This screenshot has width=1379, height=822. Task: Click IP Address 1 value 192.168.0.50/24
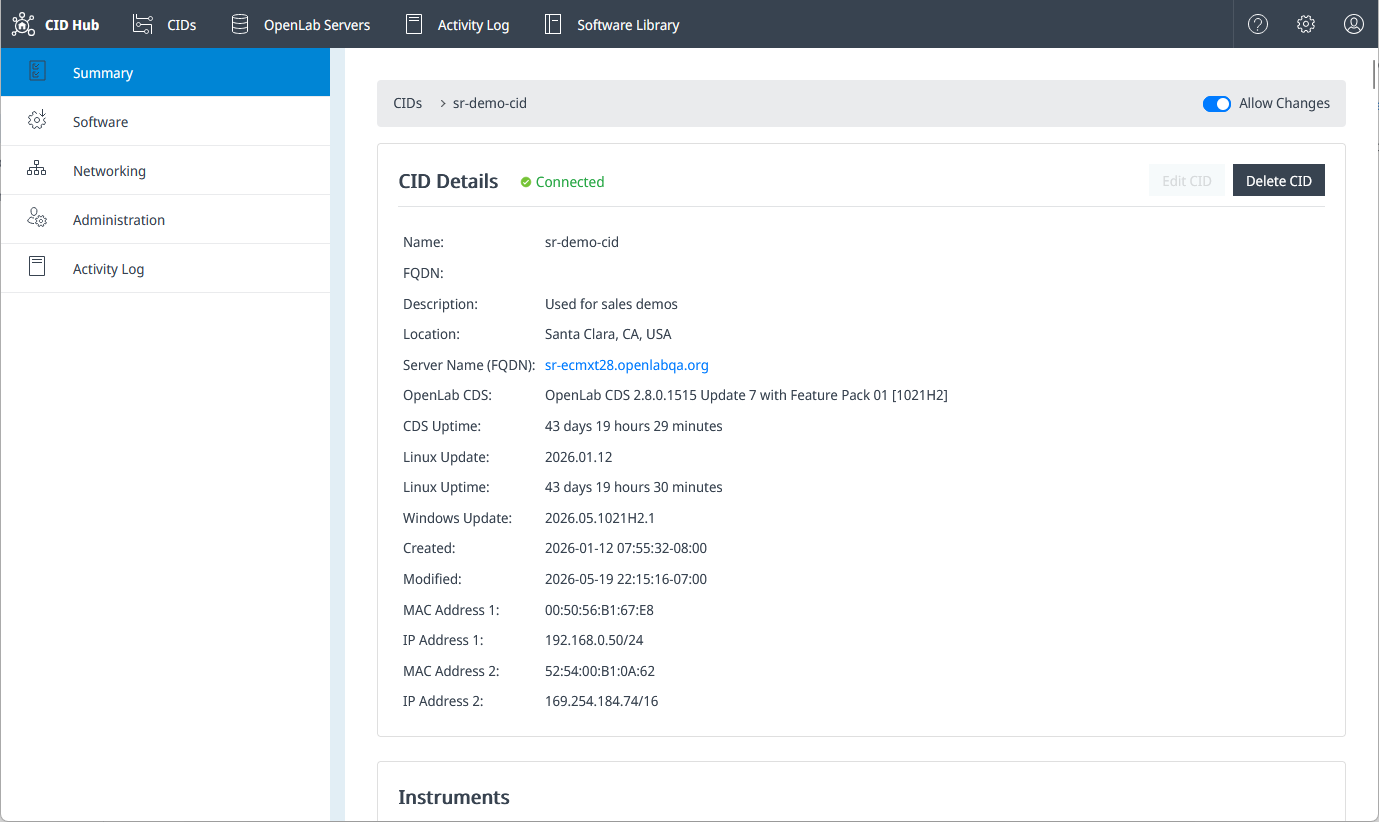coord(594,640)
